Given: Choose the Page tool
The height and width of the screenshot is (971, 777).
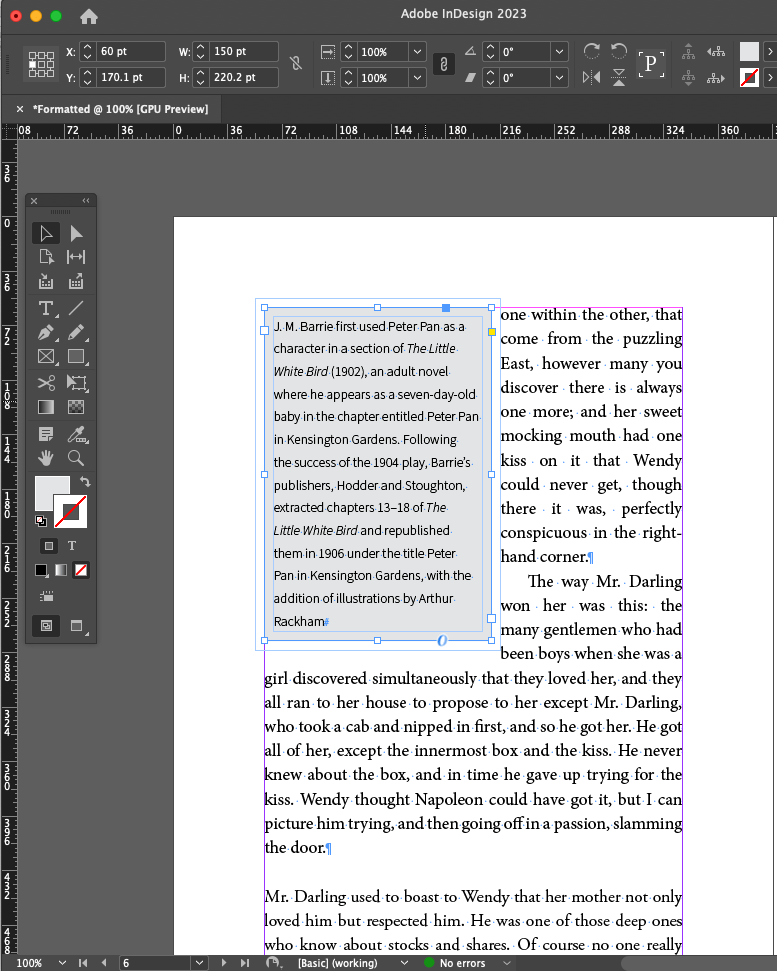Looking at the screenshot, I should point(46,257).
